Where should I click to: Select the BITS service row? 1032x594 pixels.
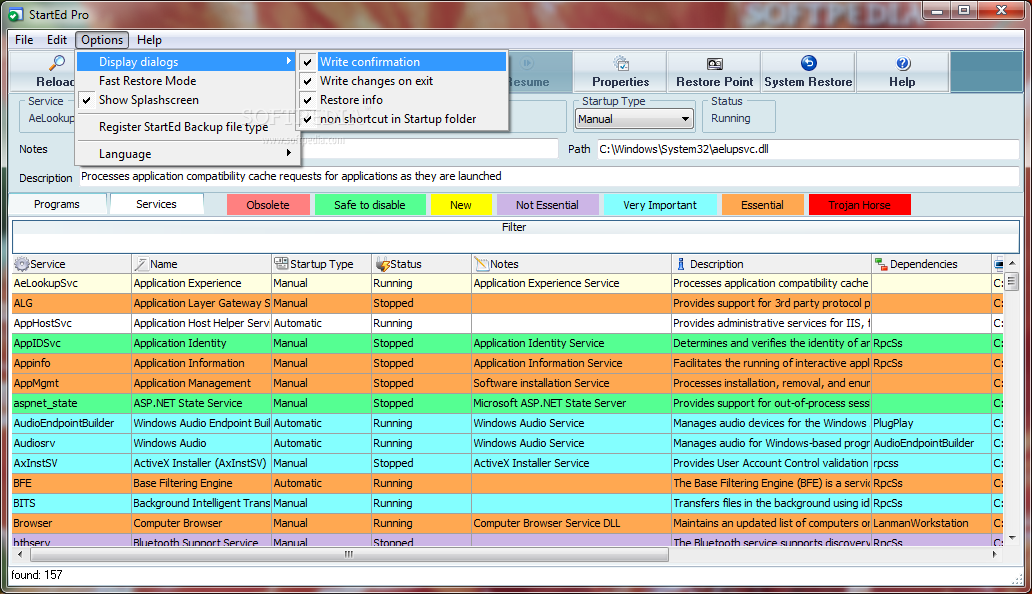click(507, 503)
